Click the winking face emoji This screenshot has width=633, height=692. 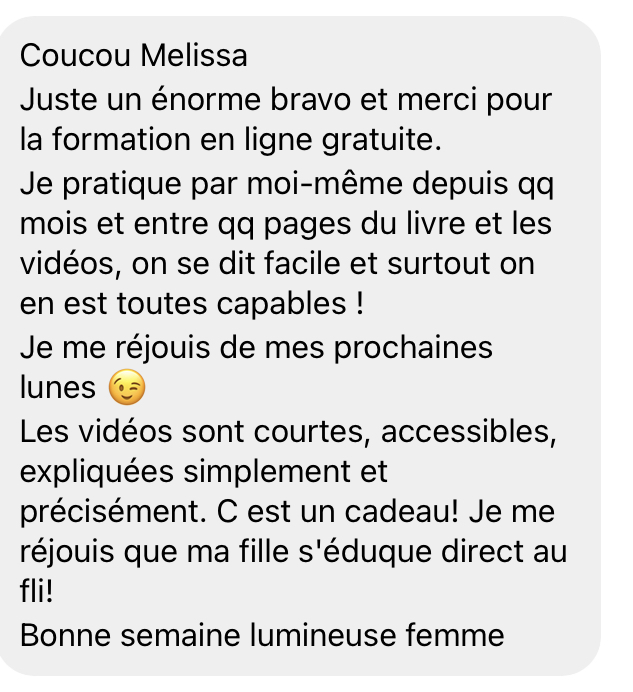point(127,387)
